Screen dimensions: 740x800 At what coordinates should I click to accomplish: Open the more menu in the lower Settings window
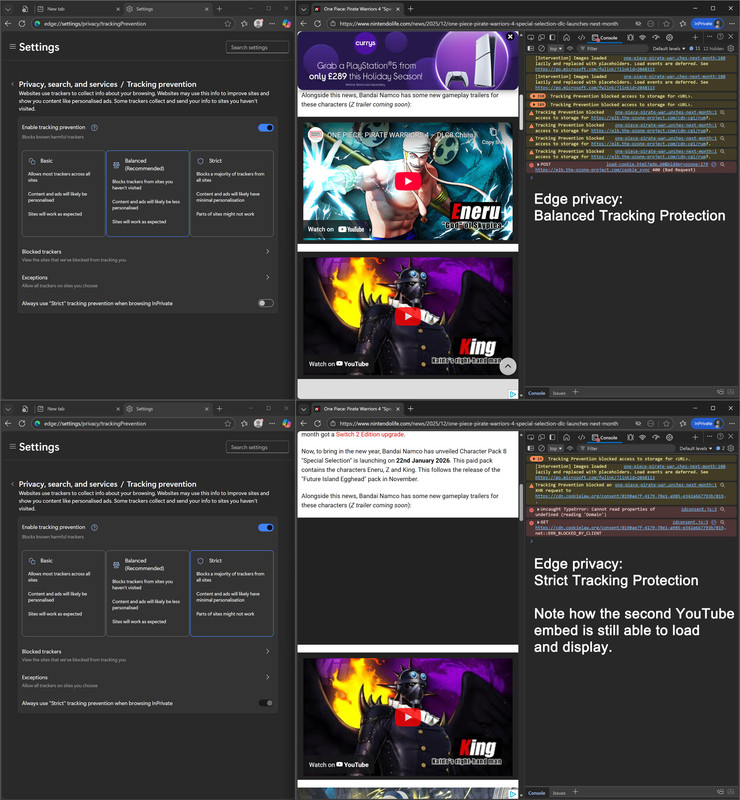pos(272,423)
